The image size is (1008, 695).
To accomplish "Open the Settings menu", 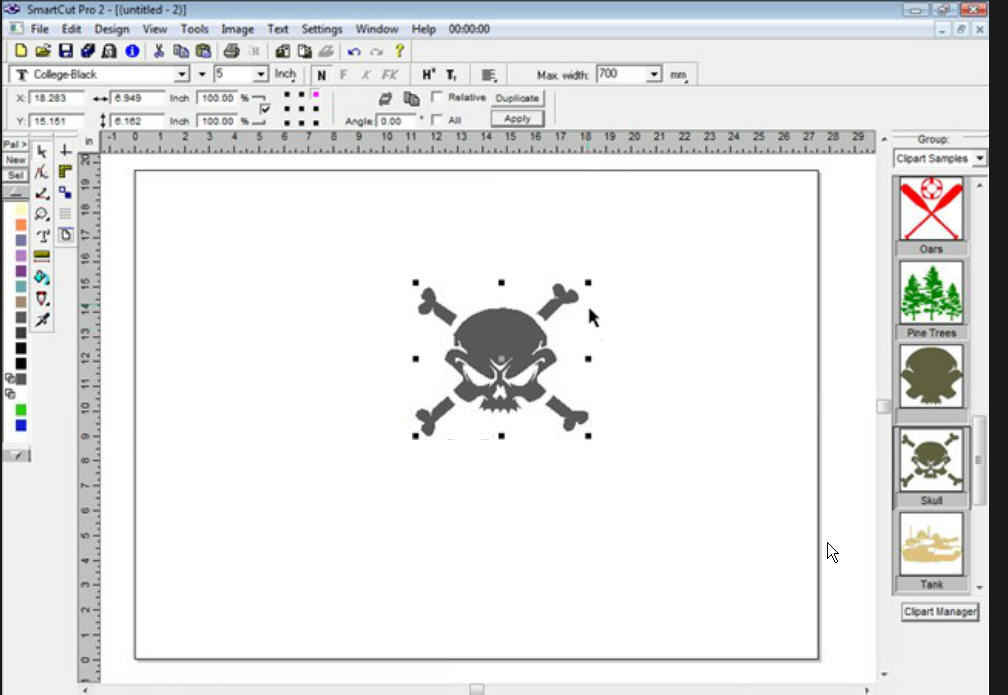I will click(x=322, y=29).
